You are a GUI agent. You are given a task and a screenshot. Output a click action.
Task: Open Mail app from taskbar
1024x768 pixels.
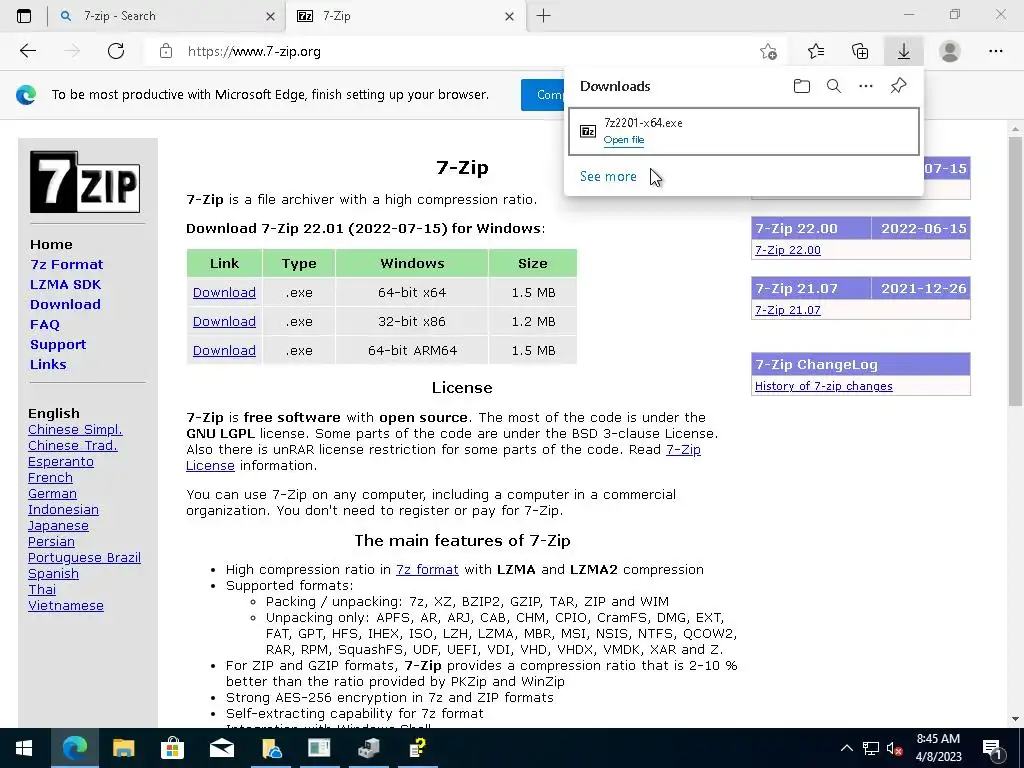tap(221, 748)
